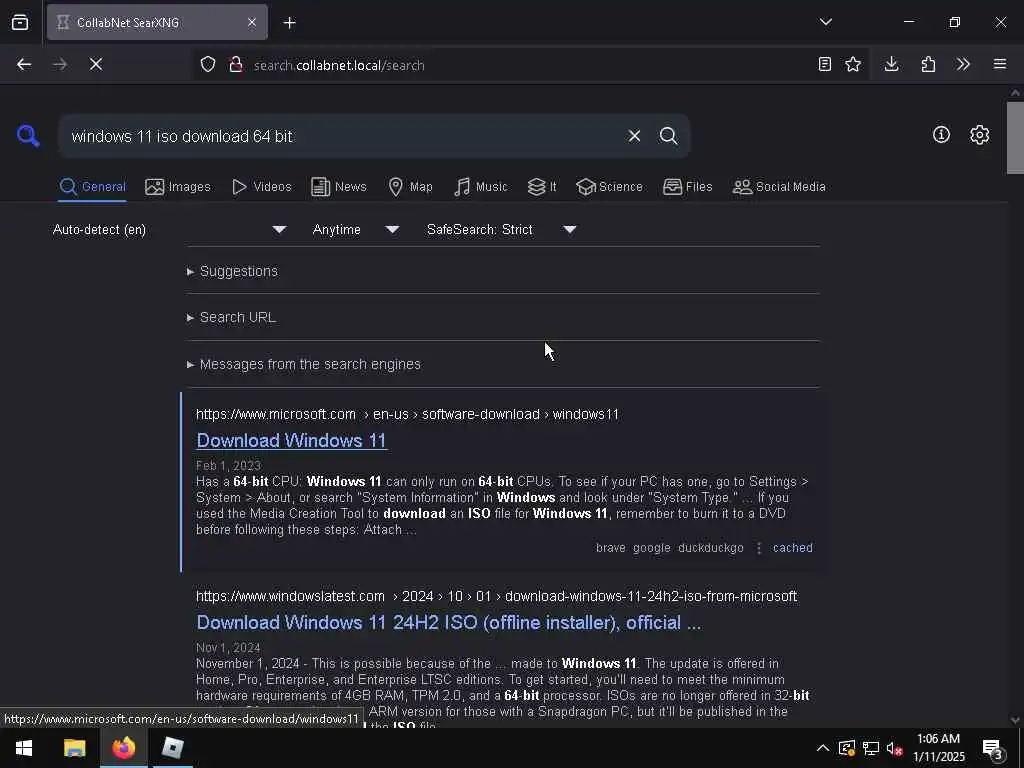The height and width of the screenshot is (768, 1024).
Task: Click the muted volume tray icon
Action: 894,748
